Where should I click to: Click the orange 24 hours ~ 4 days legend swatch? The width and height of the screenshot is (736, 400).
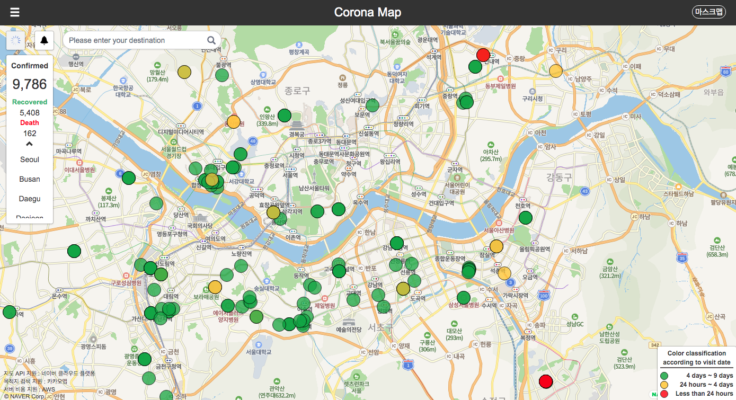pos(664,384)
